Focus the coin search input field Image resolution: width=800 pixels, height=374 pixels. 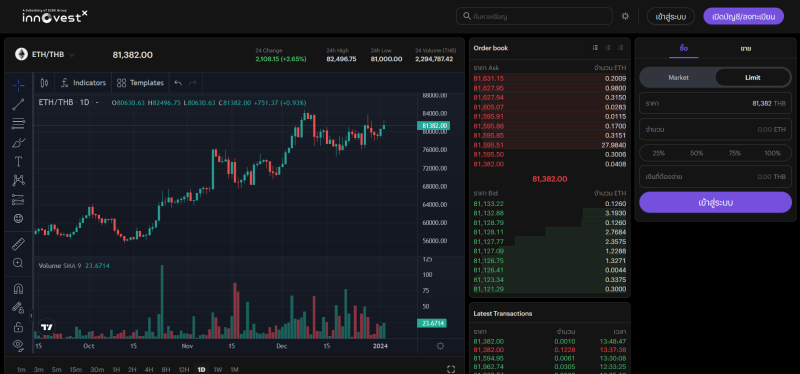click(x=534, y=16)
